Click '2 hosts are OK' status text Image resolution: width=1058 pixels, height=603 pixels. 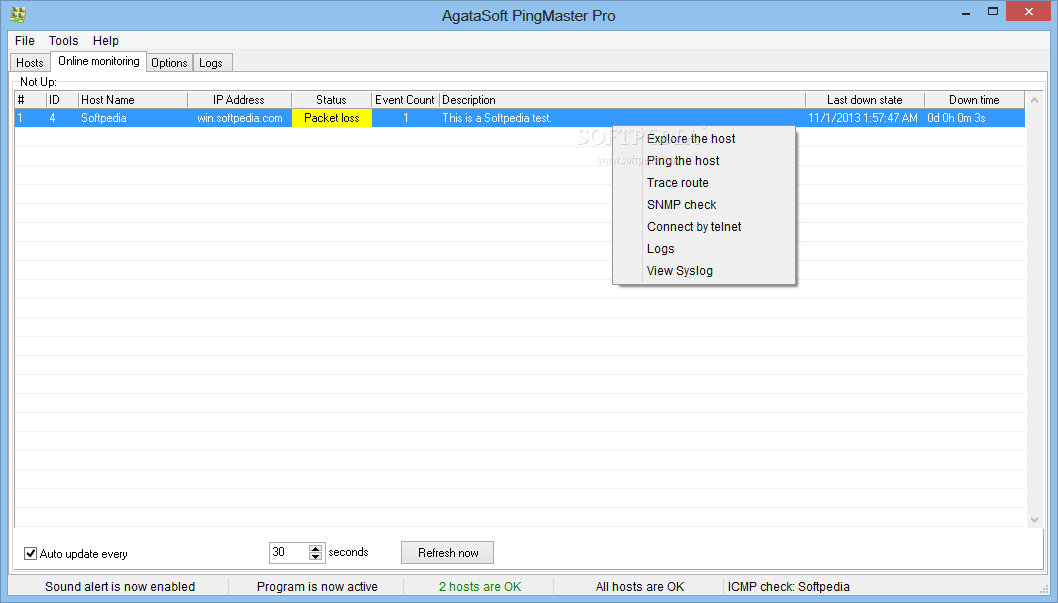pyautogui.click(x=480, y=587)
